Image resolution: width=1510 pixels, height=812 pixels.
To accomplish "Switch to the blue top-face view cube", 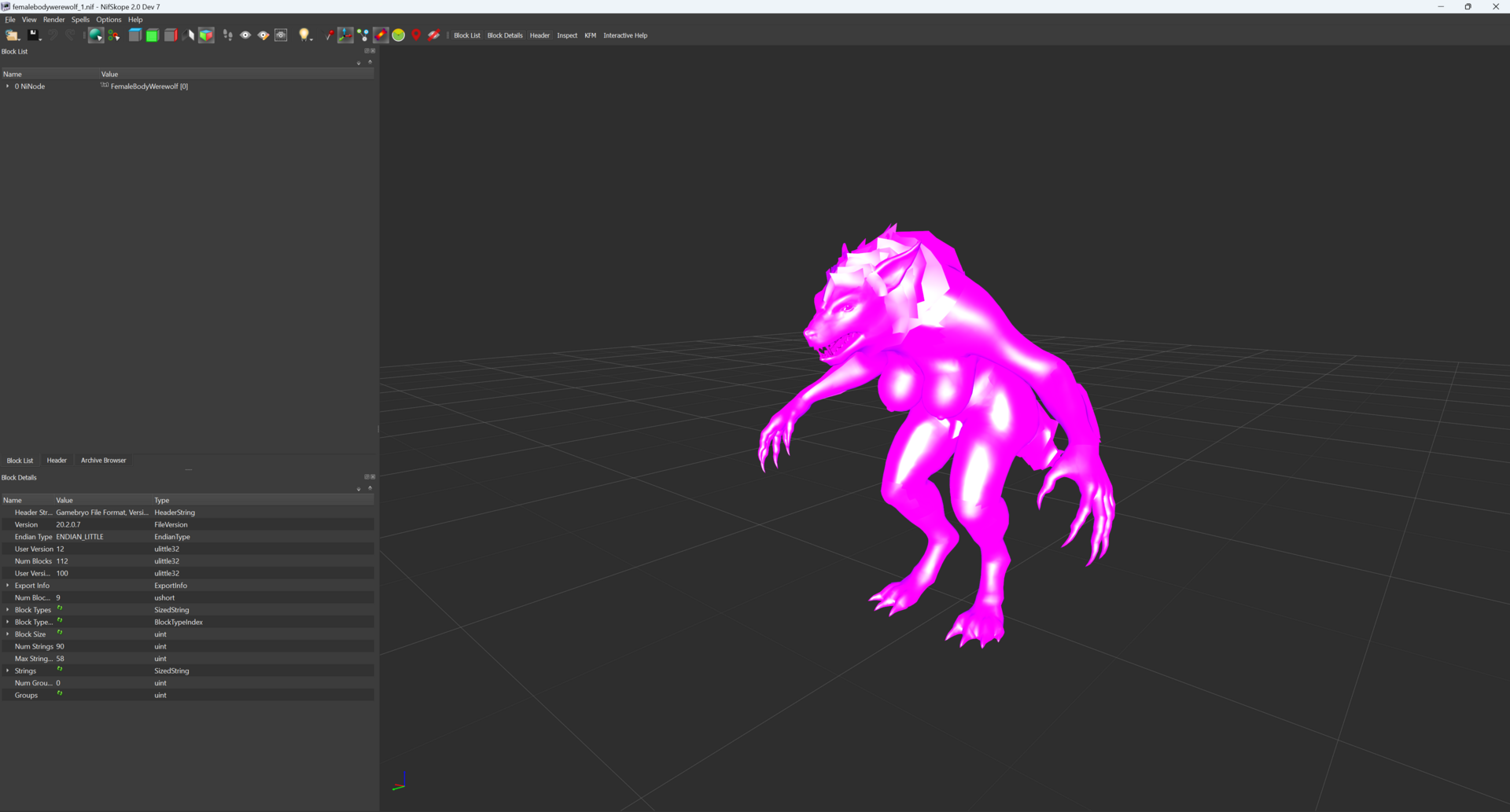I will (135, 35).
